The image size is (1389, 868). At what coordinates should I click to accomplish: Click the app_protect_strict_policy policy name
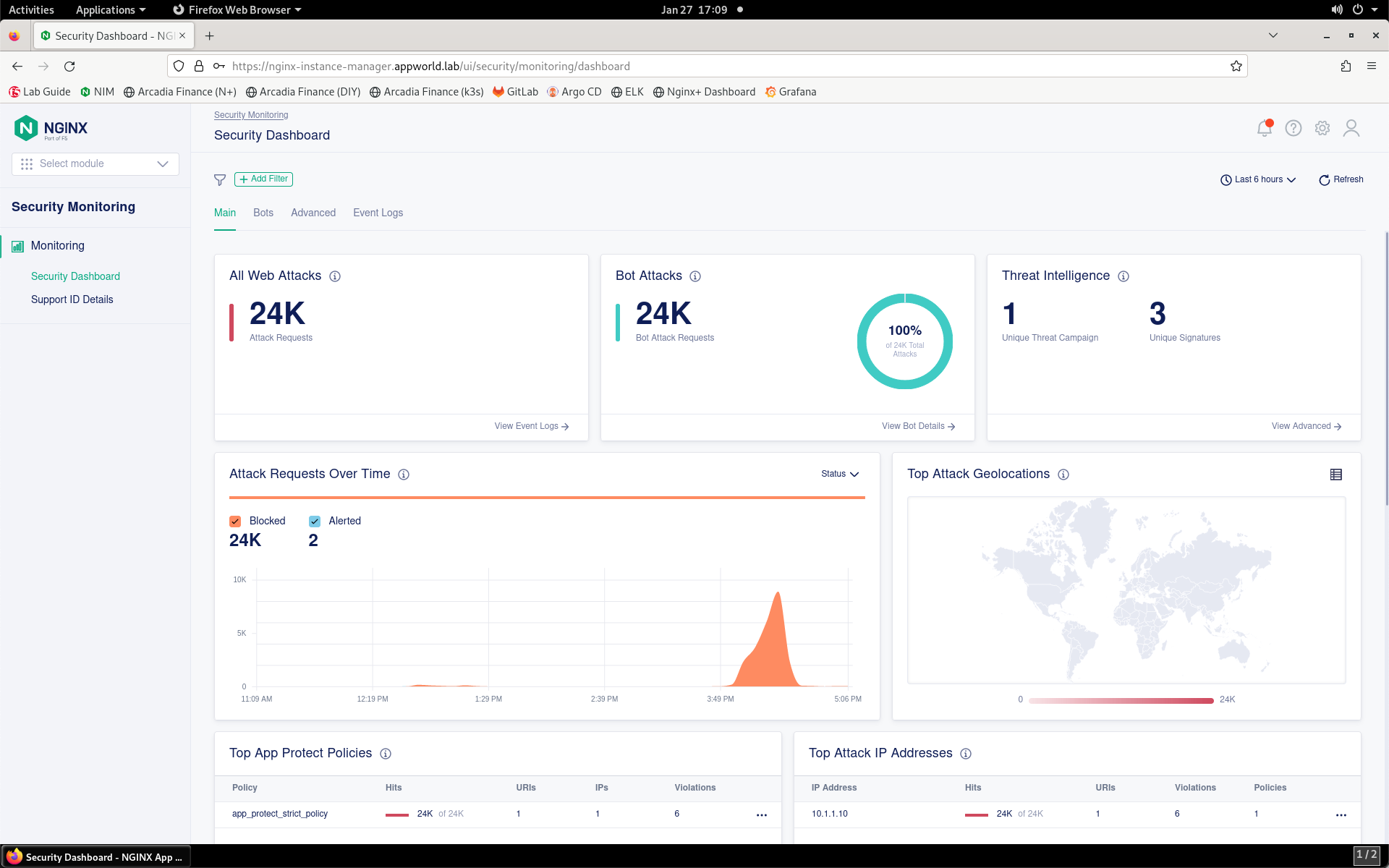click(x=280, y=814)
